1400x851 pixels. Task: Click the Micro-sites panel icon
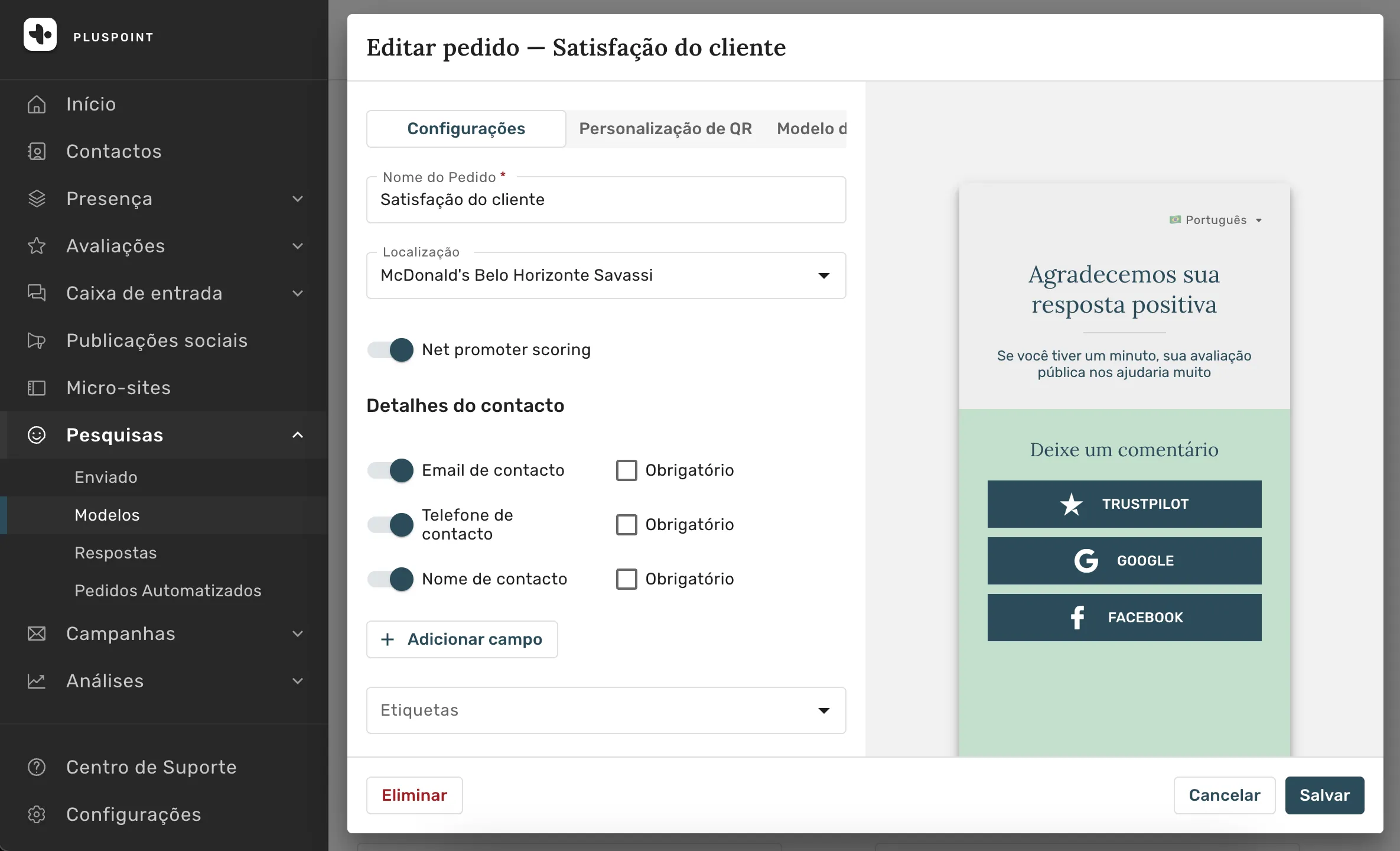click(x=37, y=388)
